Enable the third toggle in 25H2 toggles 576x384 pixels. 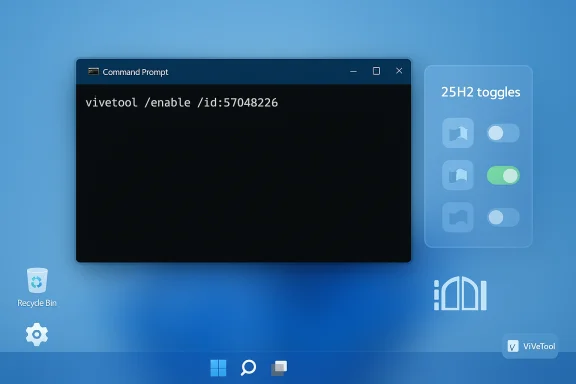click(x=503, y=217)
